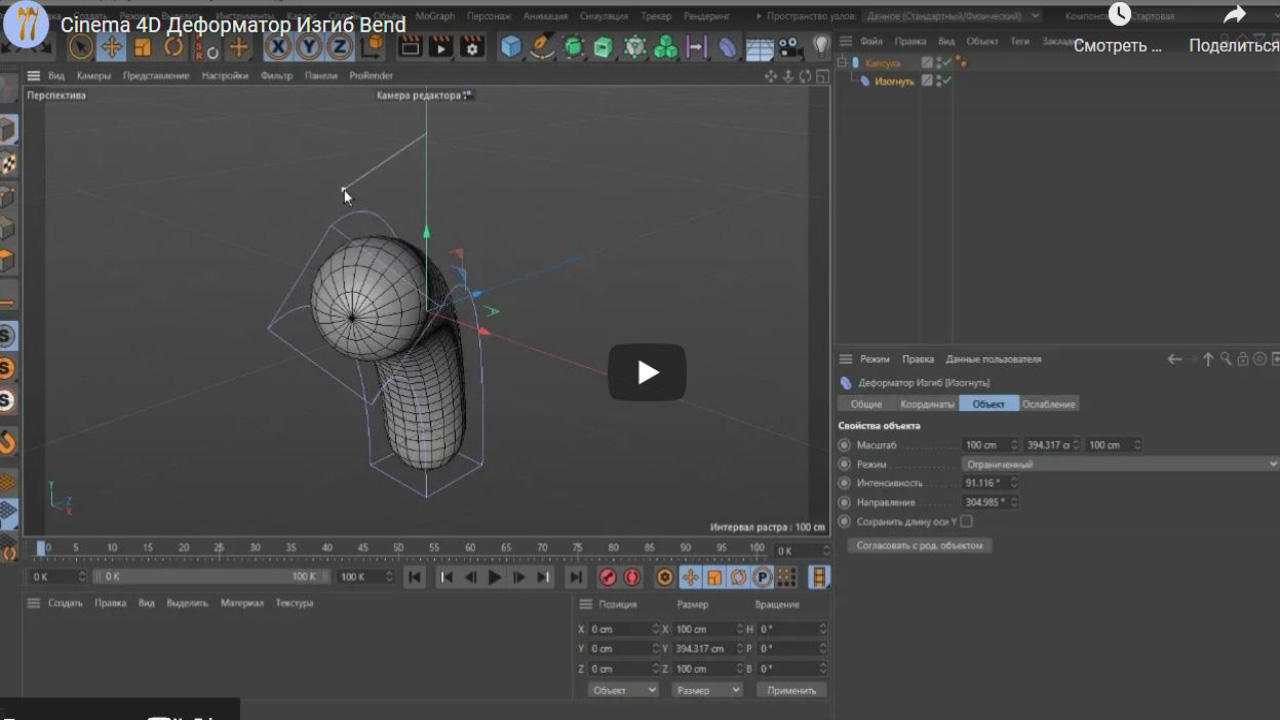Toggle the Интенсивность animation dot

pyautogui.click(x=845, y=483)
